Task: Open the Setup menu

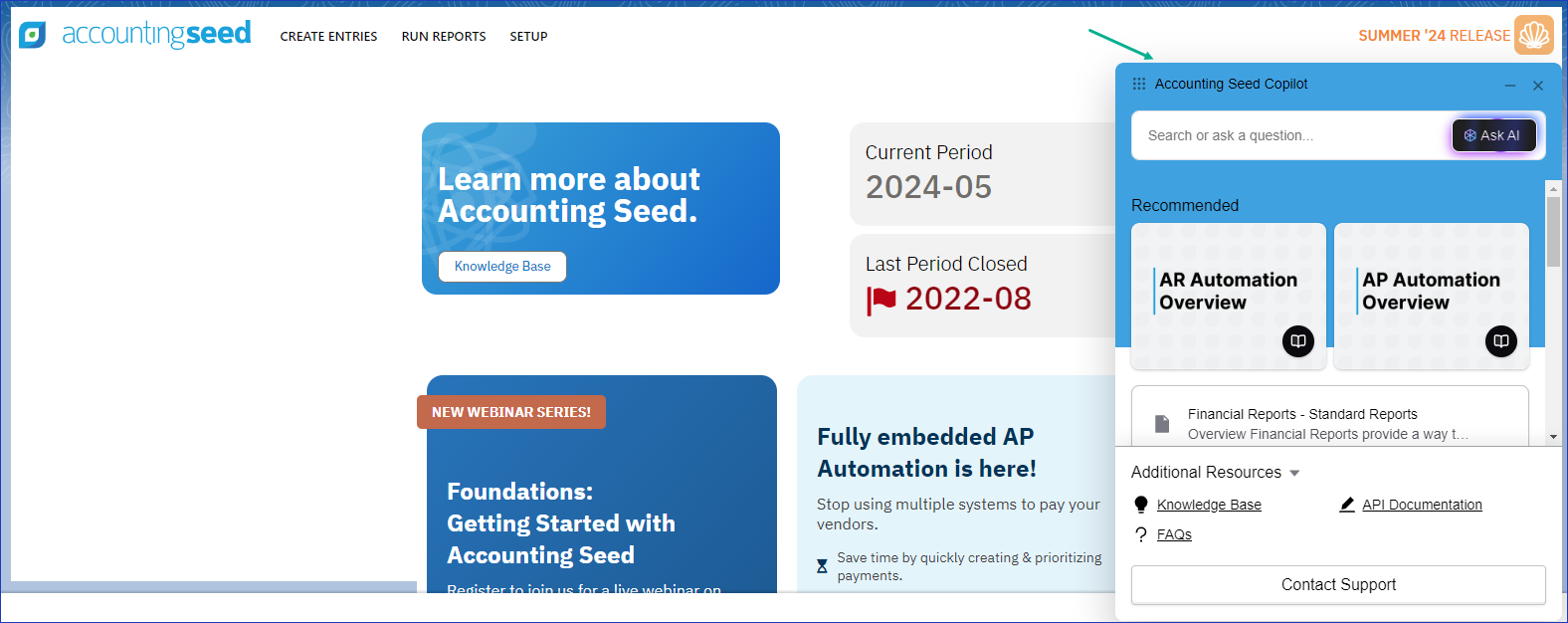Action: click(528, 37)
